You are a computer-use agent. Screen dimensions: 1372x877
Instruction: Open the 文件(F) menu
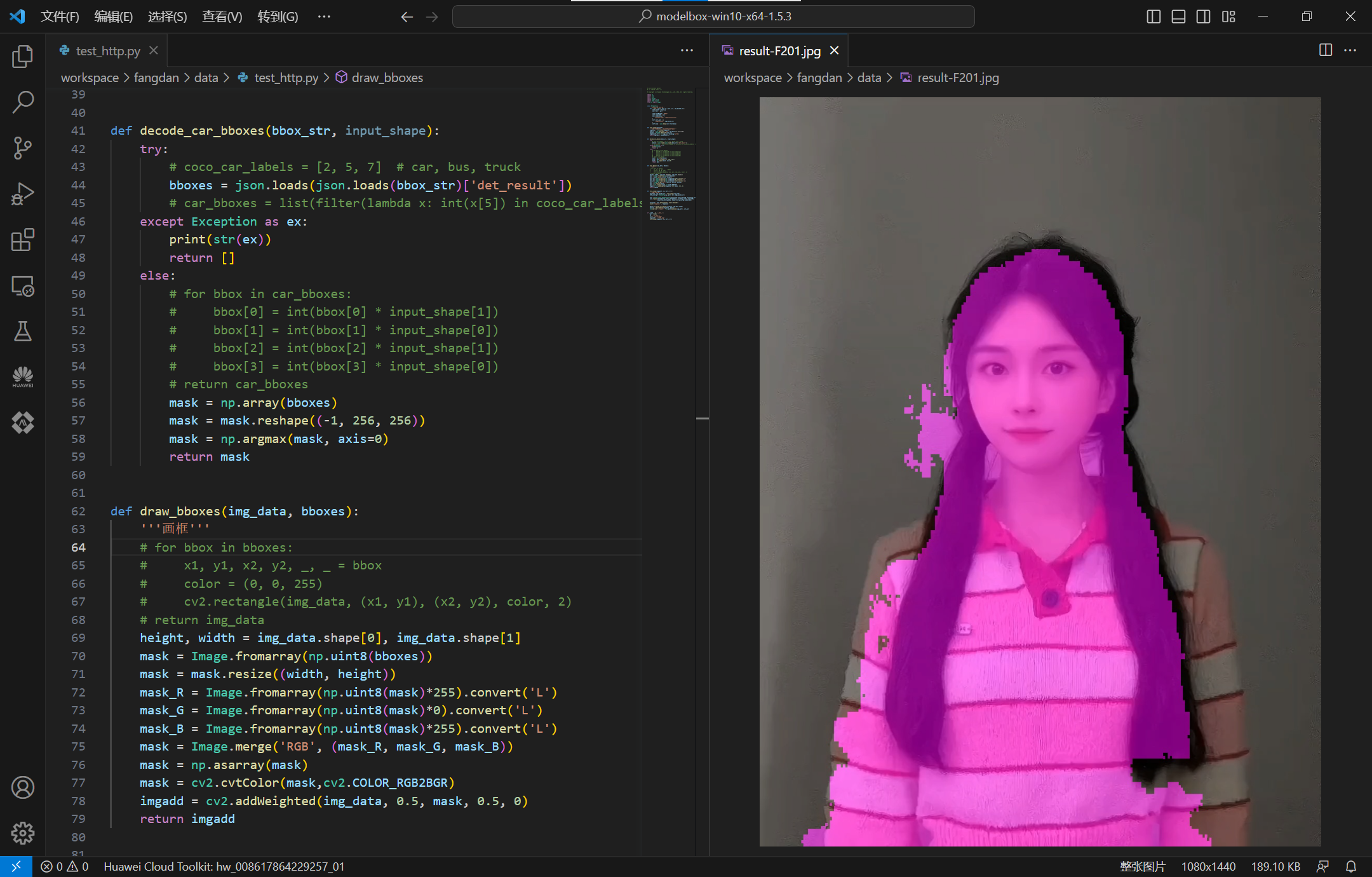coord(60,17)
